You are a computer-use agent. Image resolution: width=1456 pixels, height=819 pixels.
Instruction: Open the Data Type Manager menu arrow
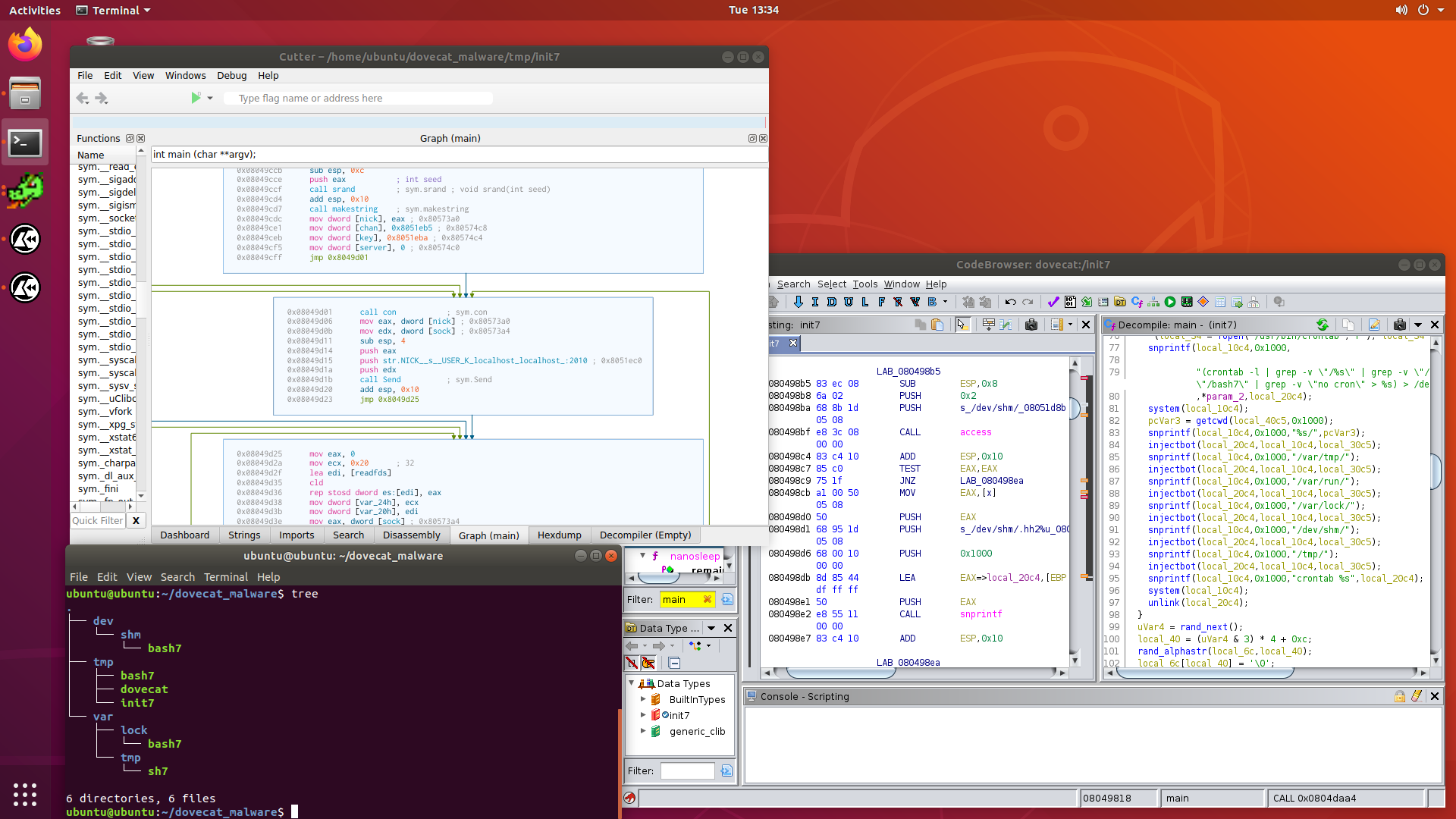(711, 628)
